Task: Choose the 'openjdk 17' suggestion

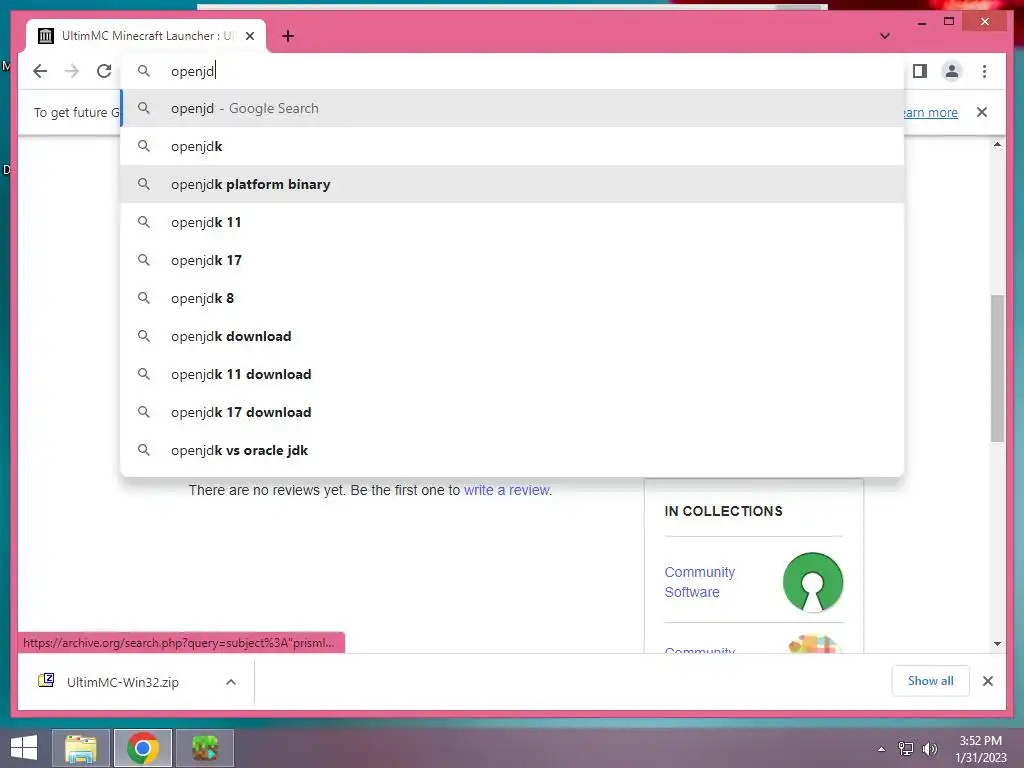Action: (513, 260)
